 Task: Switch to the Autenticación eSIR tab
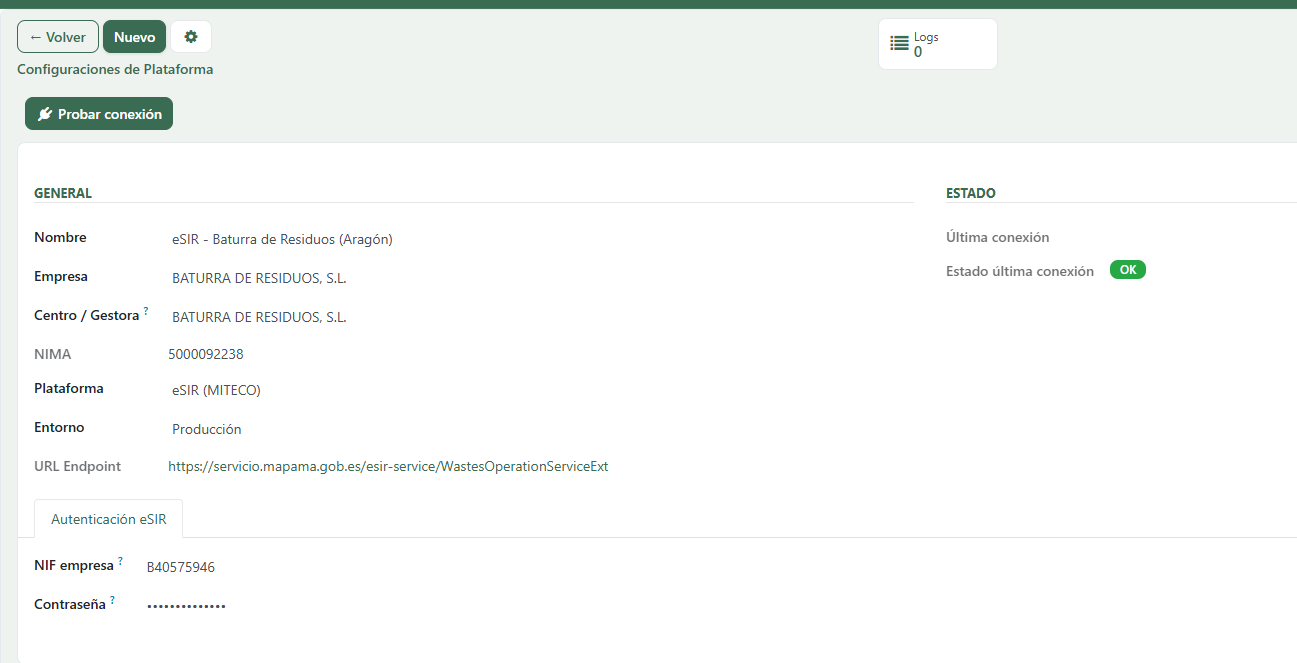tap(109, 519)
